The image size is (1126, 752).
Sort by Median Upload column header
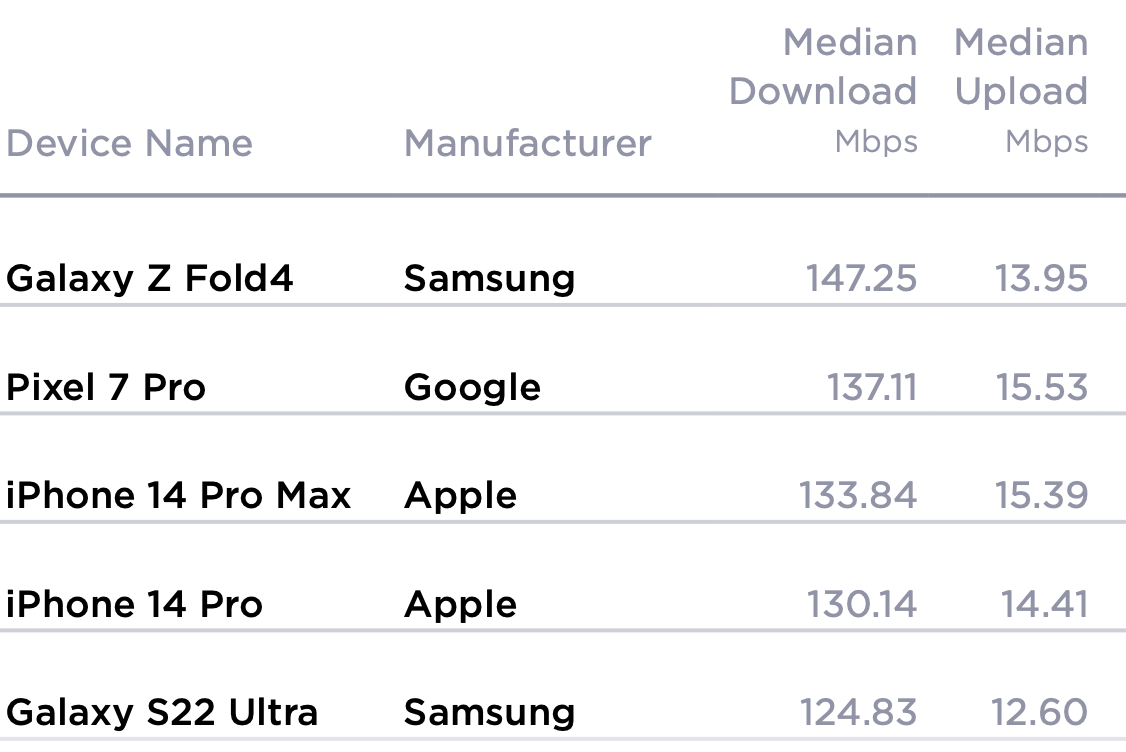(1020, 91)
